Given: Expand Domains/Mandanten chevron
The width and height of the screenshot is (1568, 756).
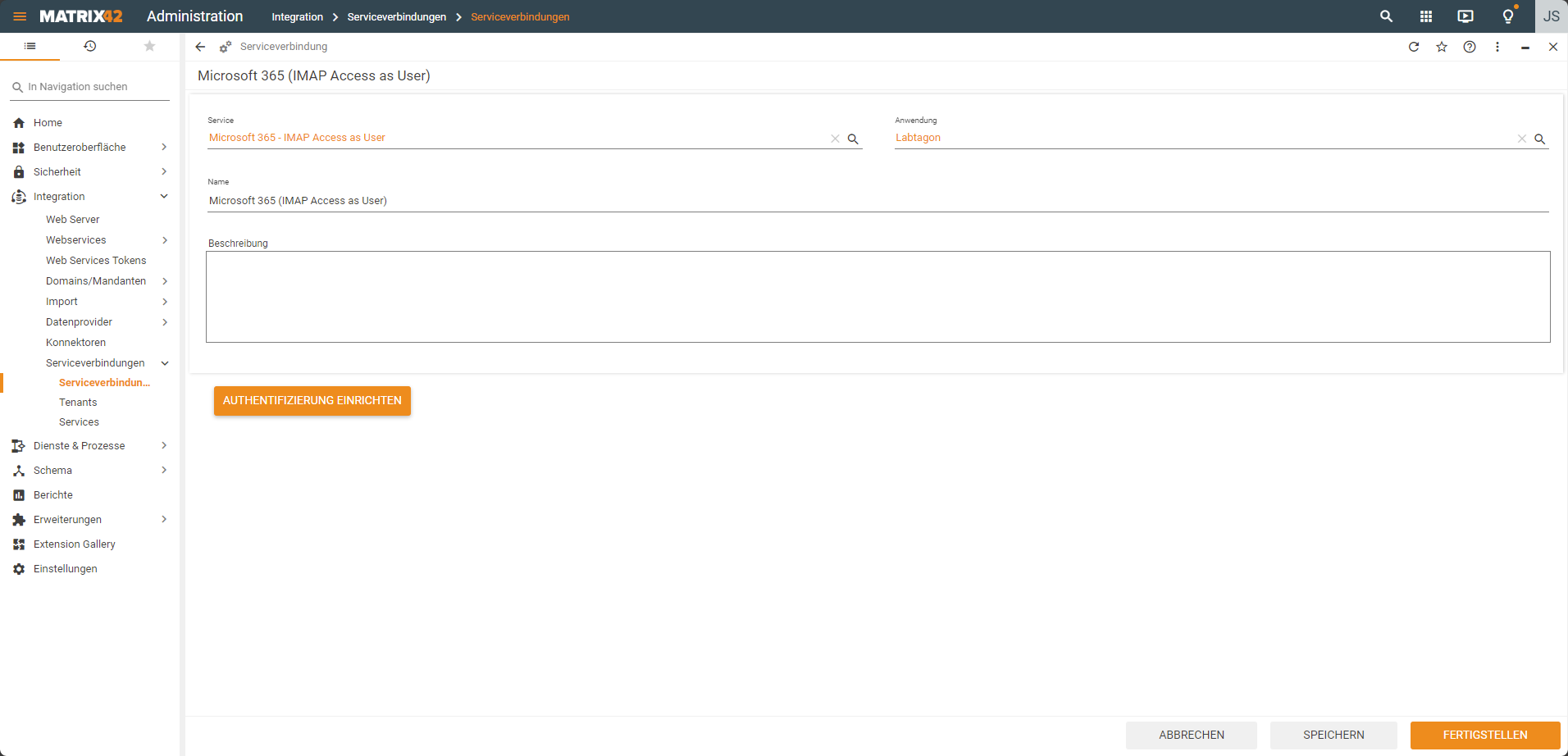Looking at the screenshot, I should (x=165, y=281).
